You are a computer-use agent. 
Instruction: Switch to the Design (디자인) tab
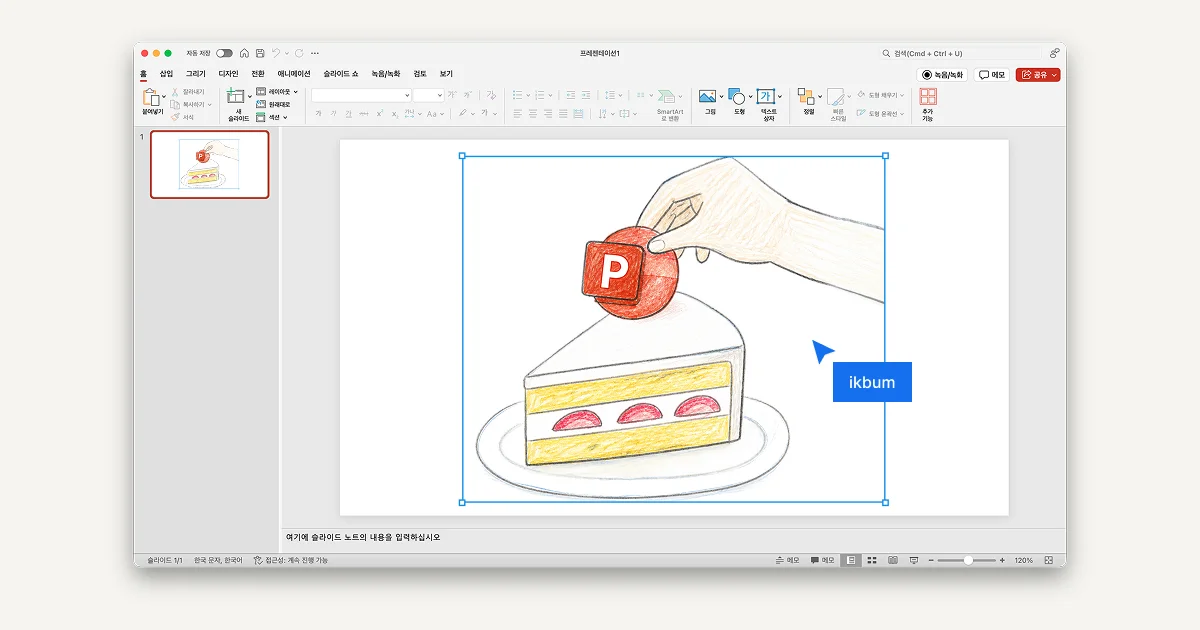pyautogui.click(x=228, y=74)
